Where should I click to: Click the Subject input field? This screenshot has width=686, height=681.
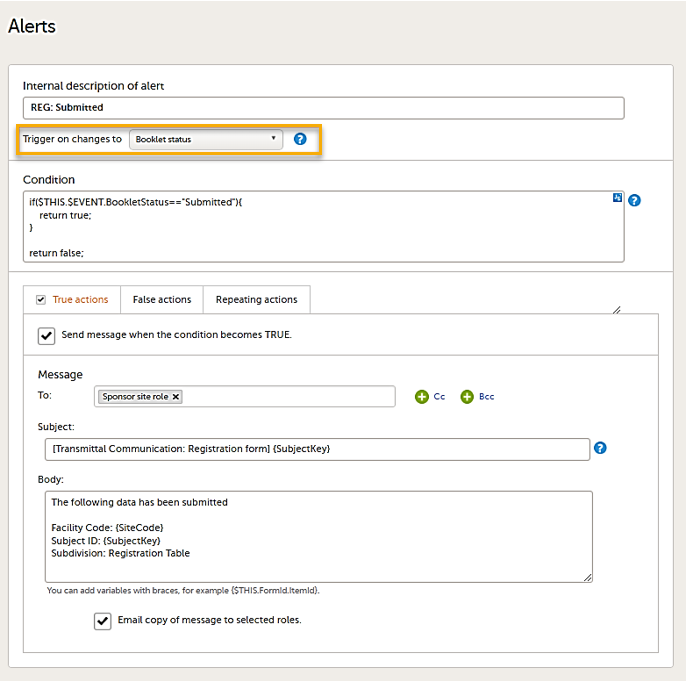pyautogui.click(x=317, y=449)
